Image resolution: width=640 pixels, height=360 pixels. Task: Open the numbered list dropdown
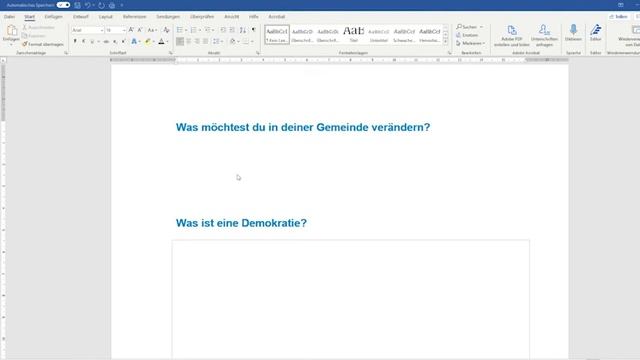click(200, 30)
